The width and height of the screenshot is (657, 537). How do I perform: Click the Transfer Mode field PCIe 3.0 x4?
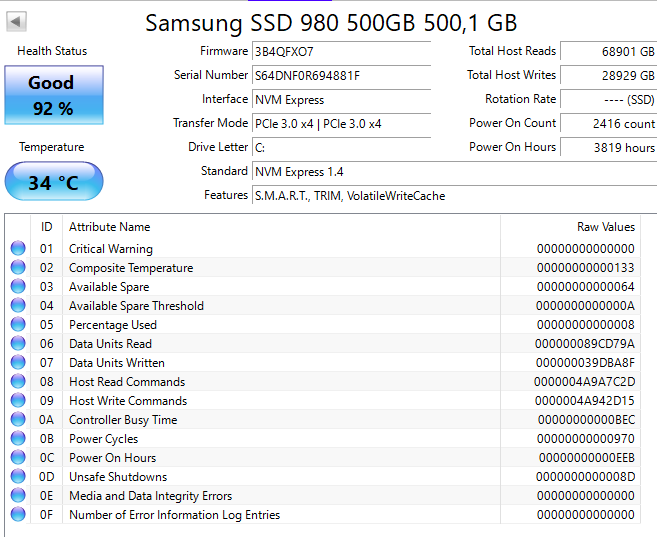(341, 124)
